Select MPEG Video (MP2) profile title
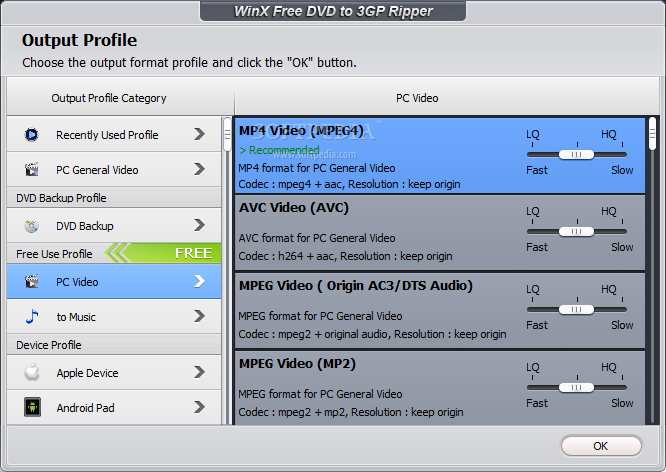The image size is (666, 472). point(297,364)
